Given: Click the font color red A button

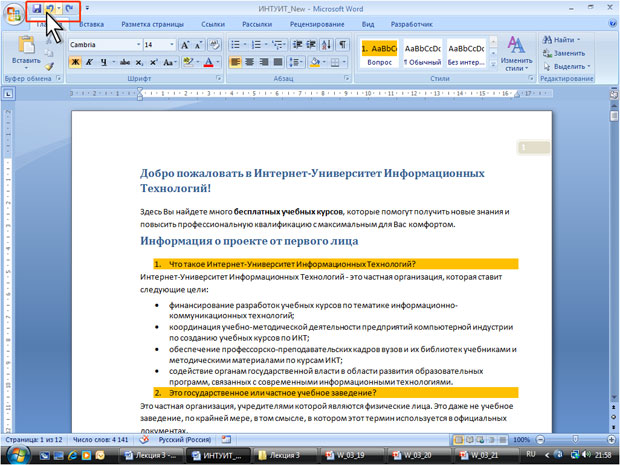Looking at the screenshot, I should 209,62.
